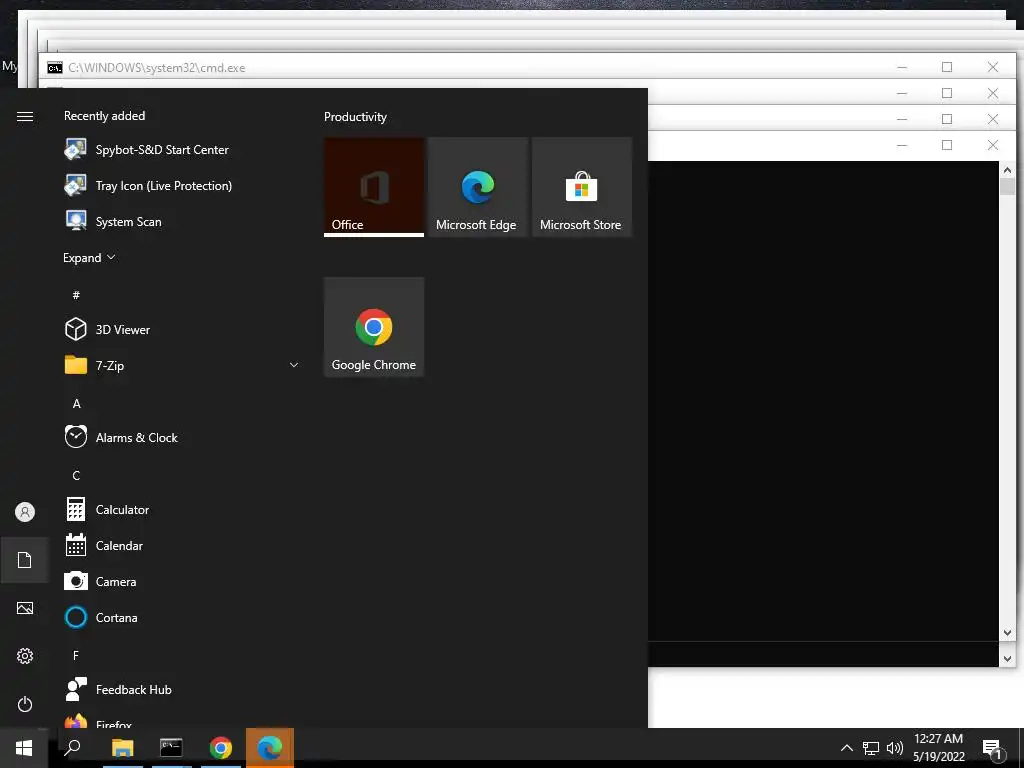Jump to the # letter index

point(76,295)
